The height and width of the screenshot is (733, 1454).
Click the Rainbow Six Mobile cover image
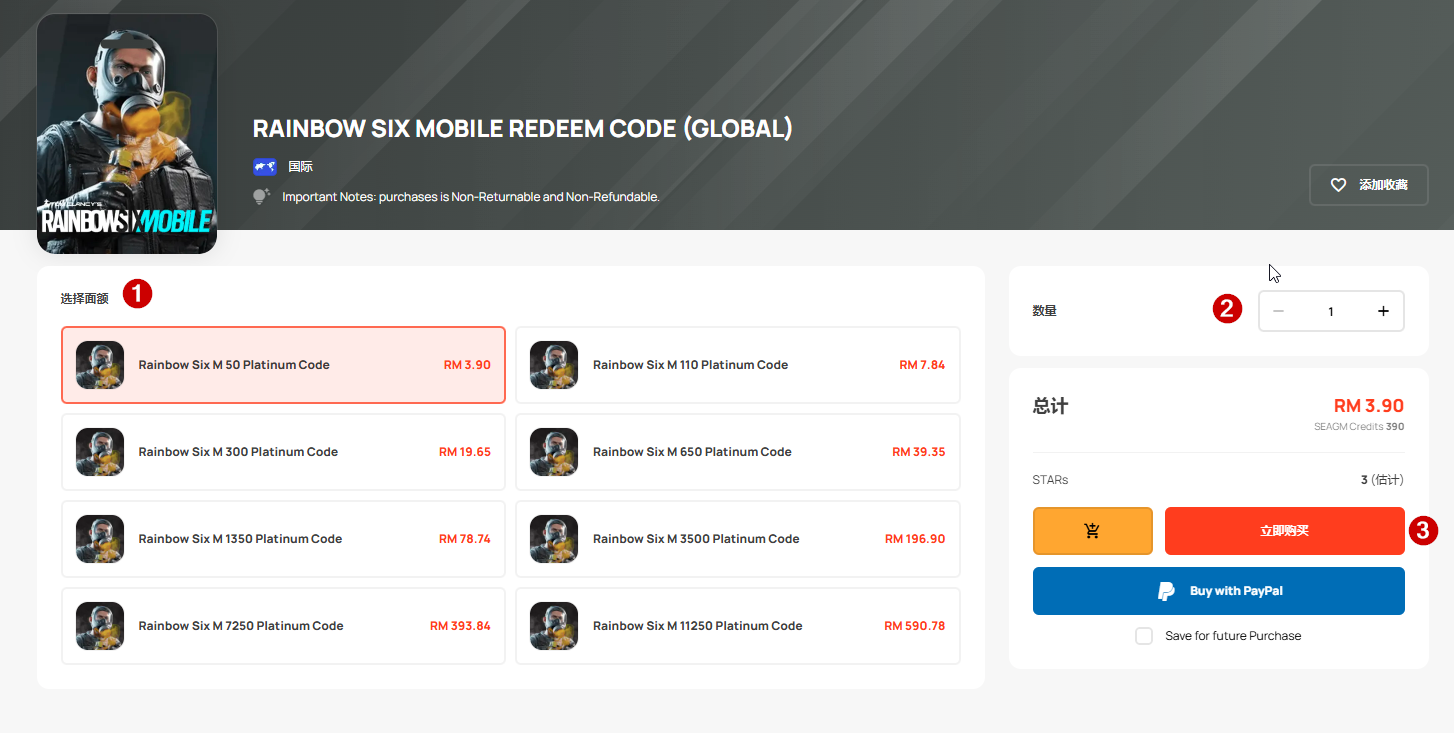[127, 134]
